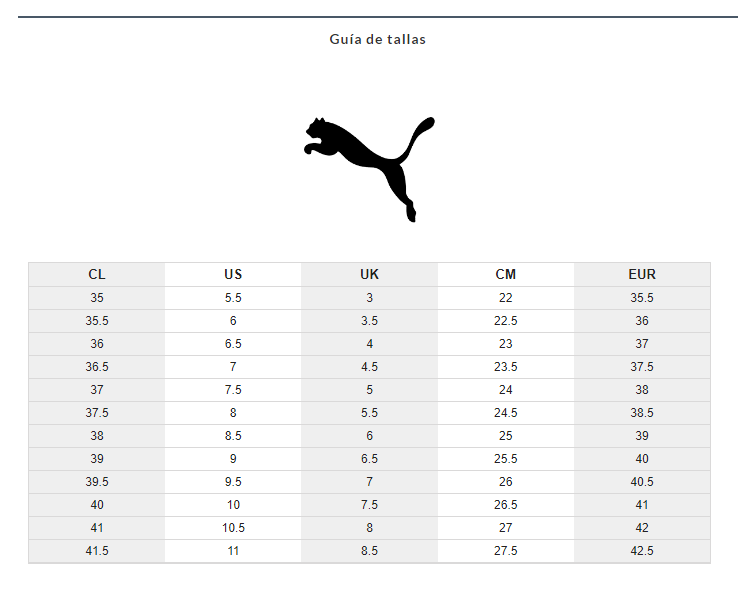
Task: Click the Puma leaping cat logo
Action: click(x=369, y=167)
